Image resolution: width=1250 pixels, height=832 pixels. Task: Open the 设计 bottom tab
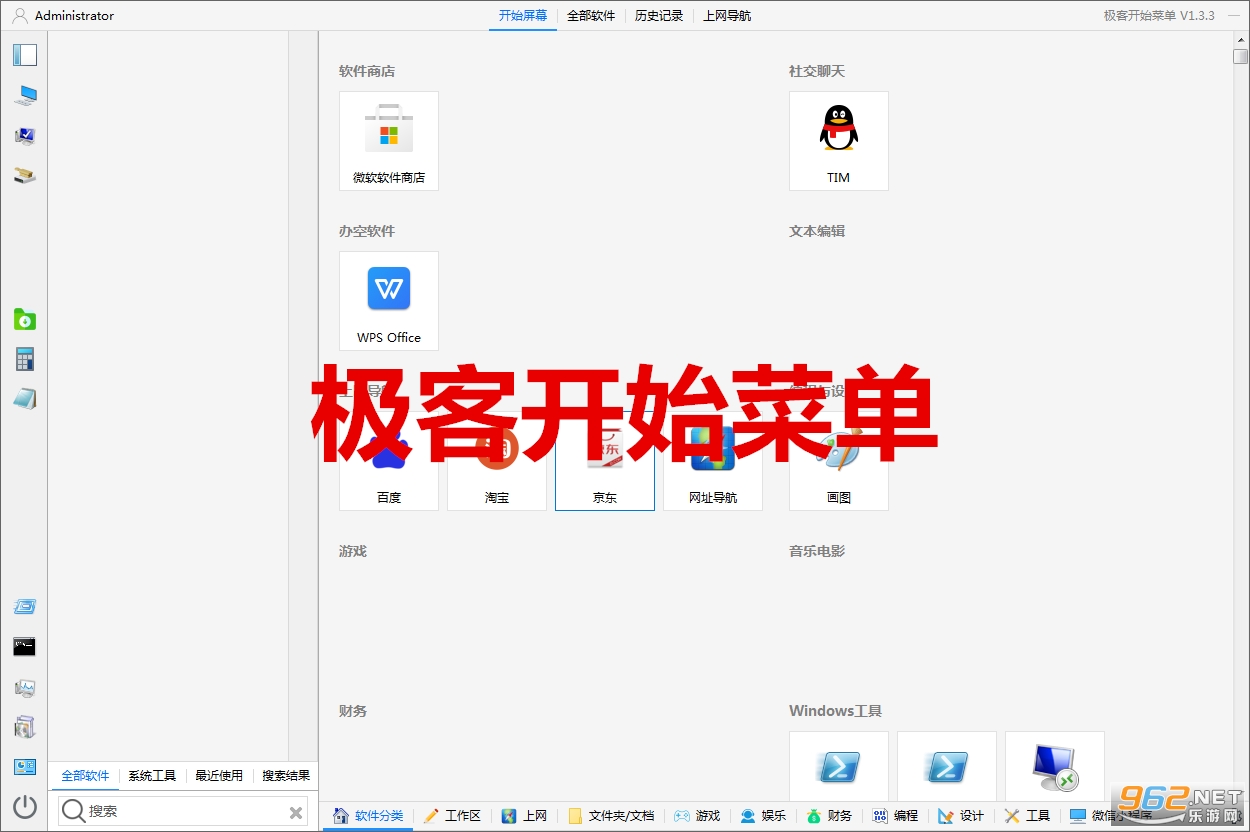tap(961, 816)
